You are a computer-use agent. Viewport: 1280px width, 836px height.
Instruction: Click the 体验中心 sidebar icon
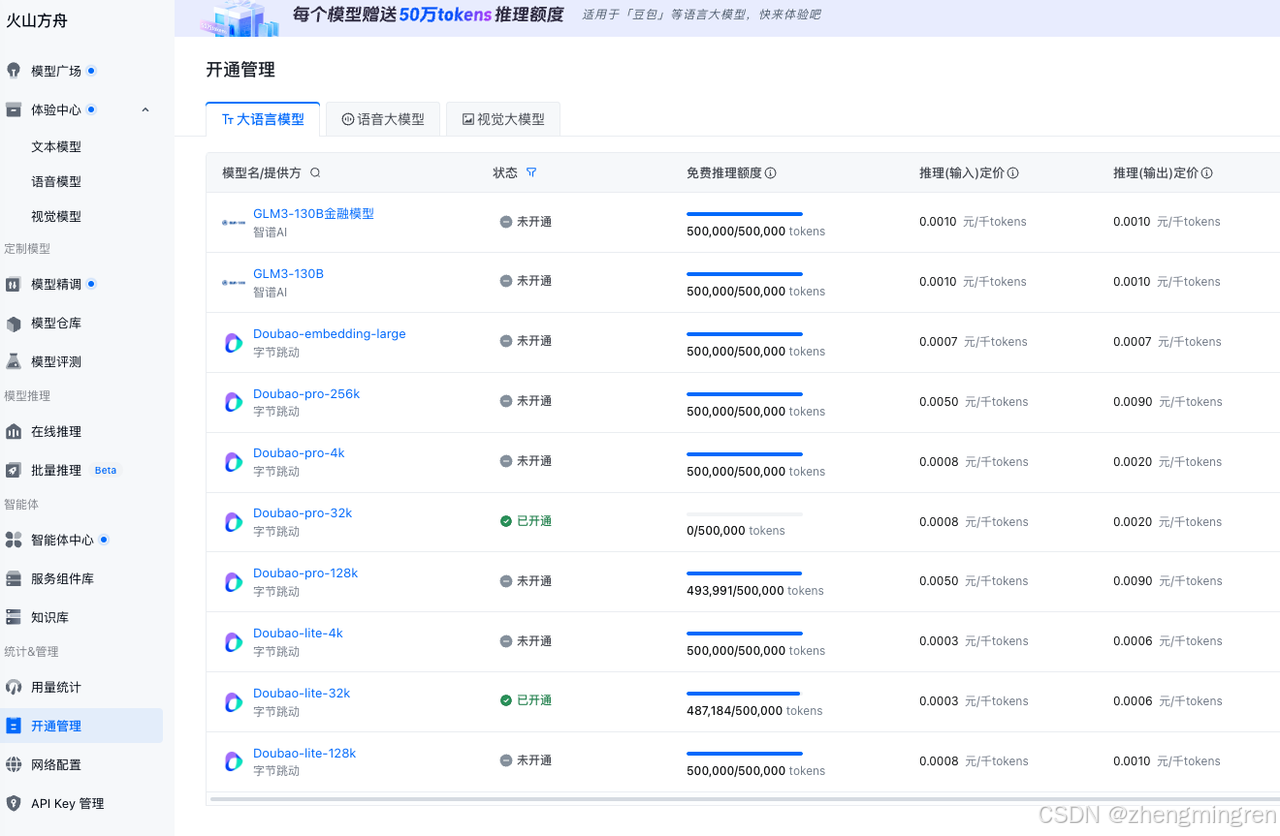coord(13,109)
